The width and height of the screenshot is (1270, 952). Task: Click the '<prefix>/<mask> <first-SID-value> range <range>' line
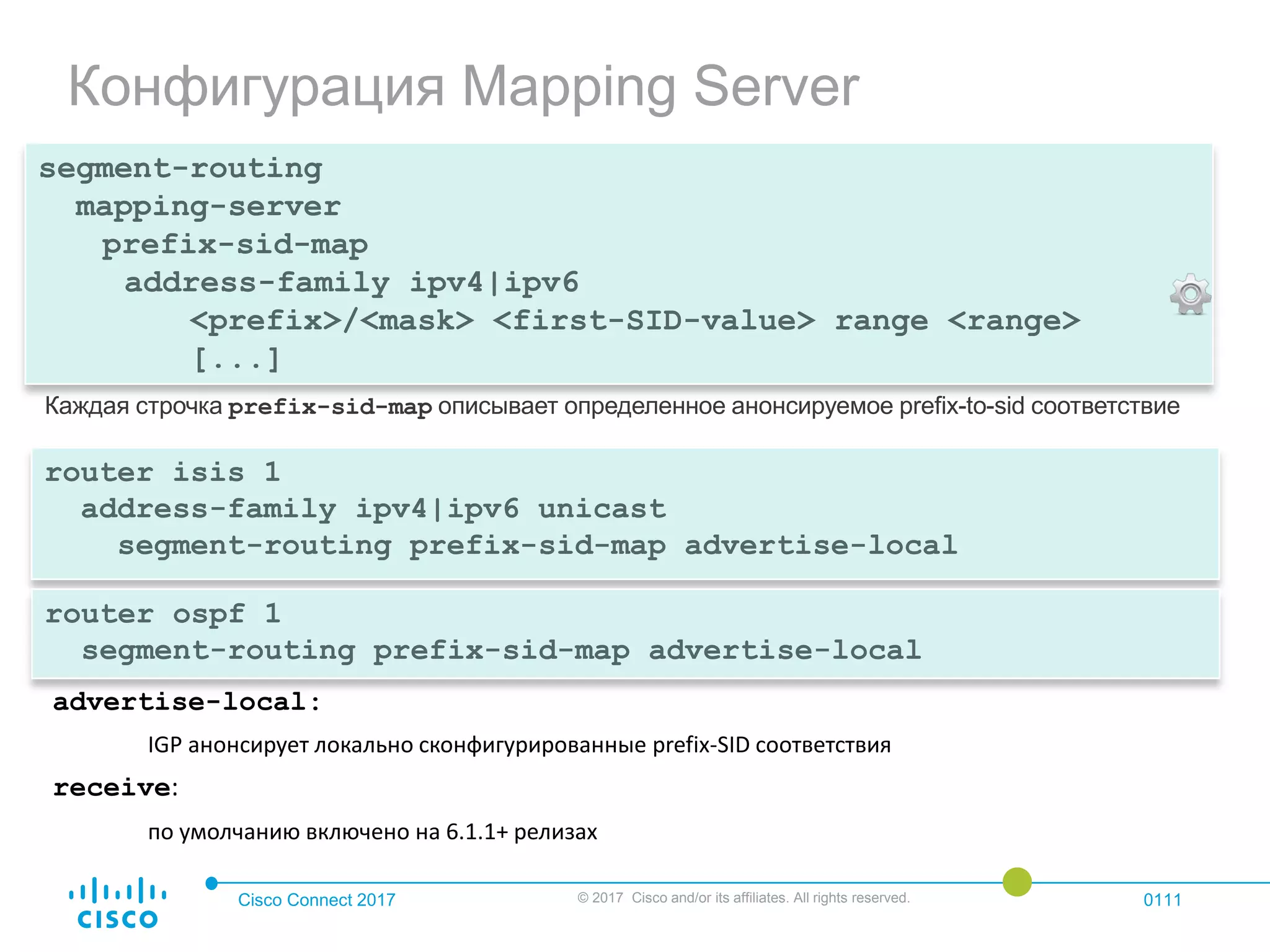[635, 321]
